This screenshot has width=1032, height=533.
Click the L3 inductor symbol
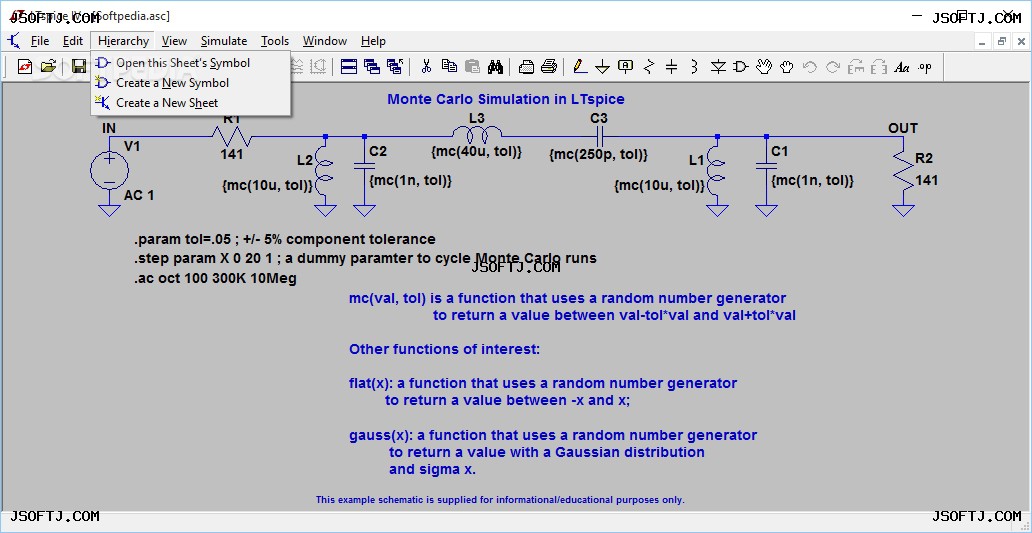pyautogui.click(x=477, y=134)
